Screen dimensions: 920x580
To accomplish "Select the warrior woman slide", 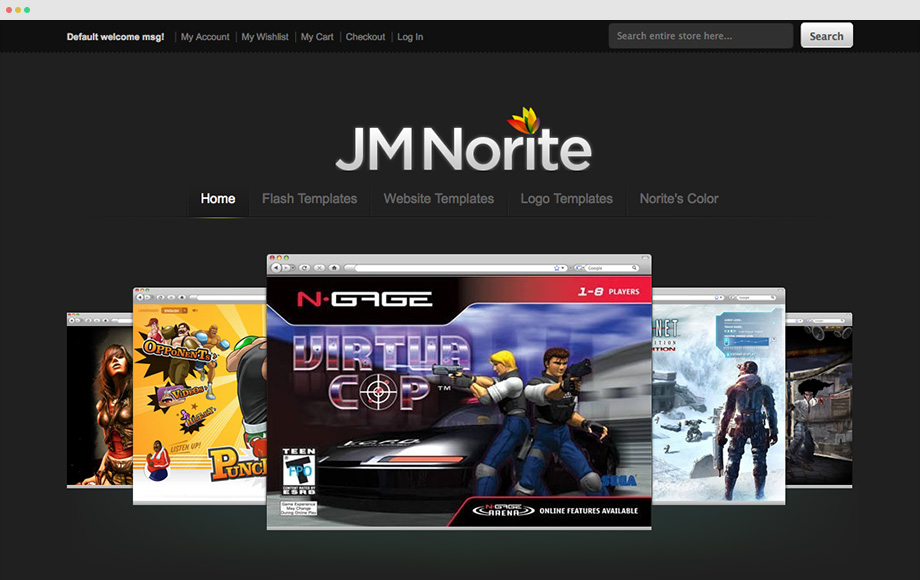I will (100, 400).
